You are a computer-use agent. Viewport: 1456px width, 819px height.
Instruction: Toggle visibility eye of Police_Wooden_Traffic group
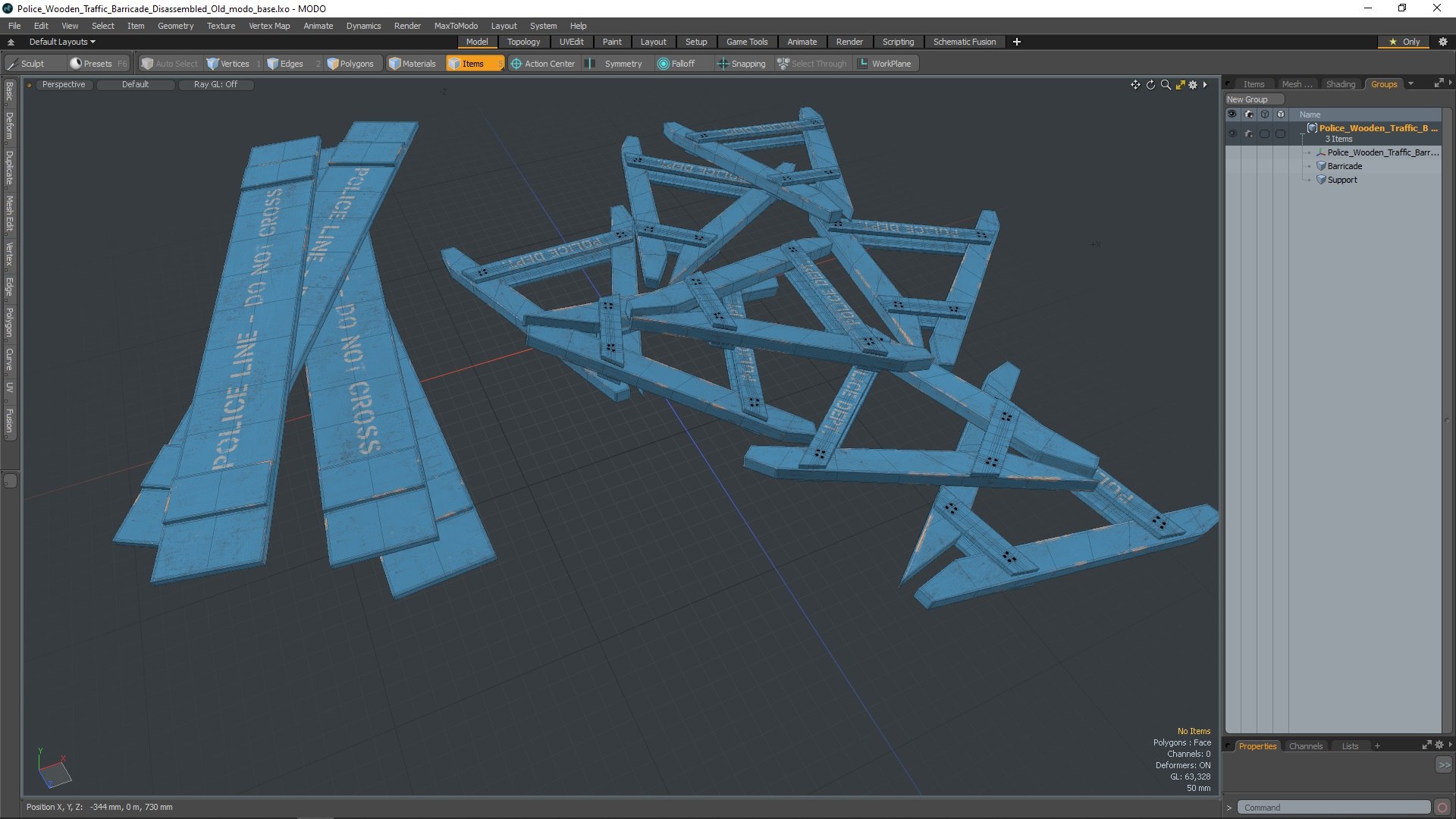point(1232,133)
